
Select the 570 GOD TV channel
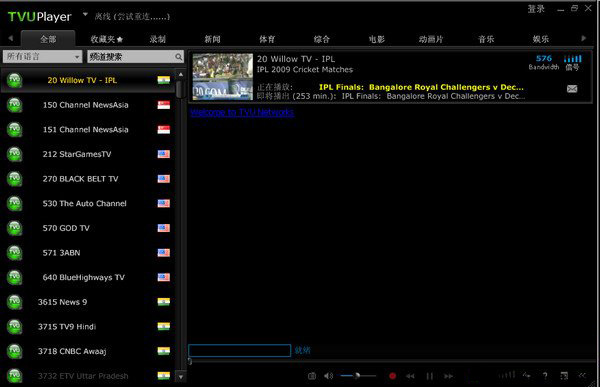[x=88, y=228]
